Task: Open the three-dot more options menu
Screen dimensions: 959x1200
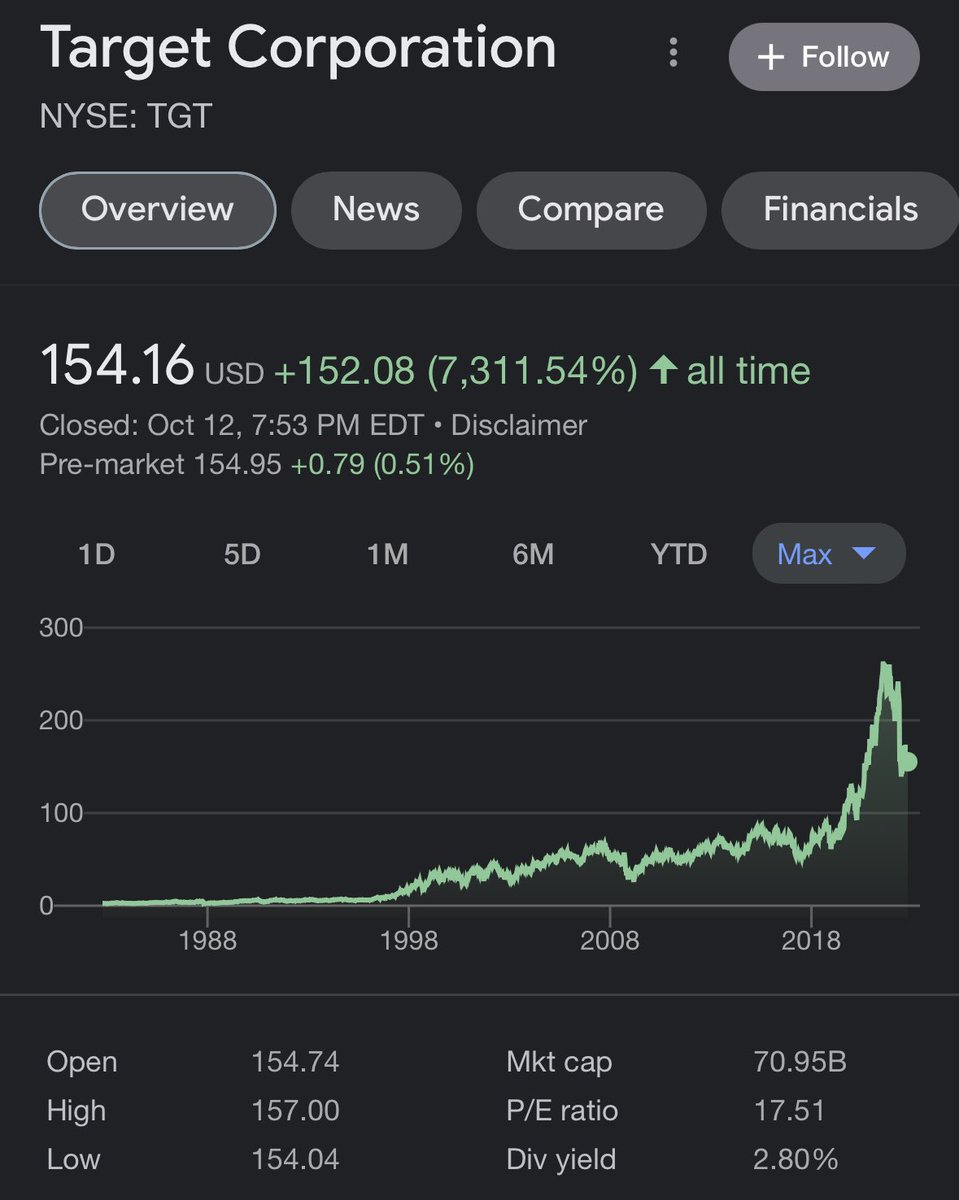Action: pos(674,53)
